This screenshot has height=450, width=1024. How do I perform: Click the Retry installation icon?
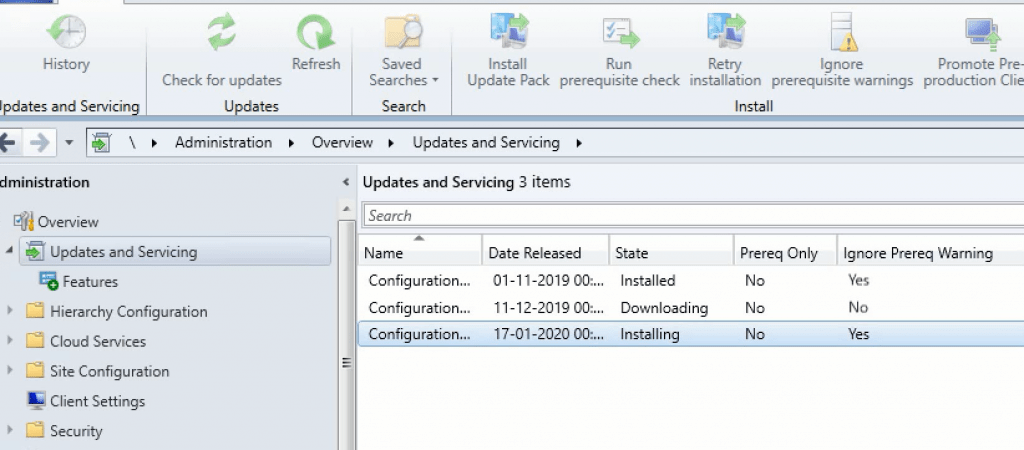(x=725, y=32)
